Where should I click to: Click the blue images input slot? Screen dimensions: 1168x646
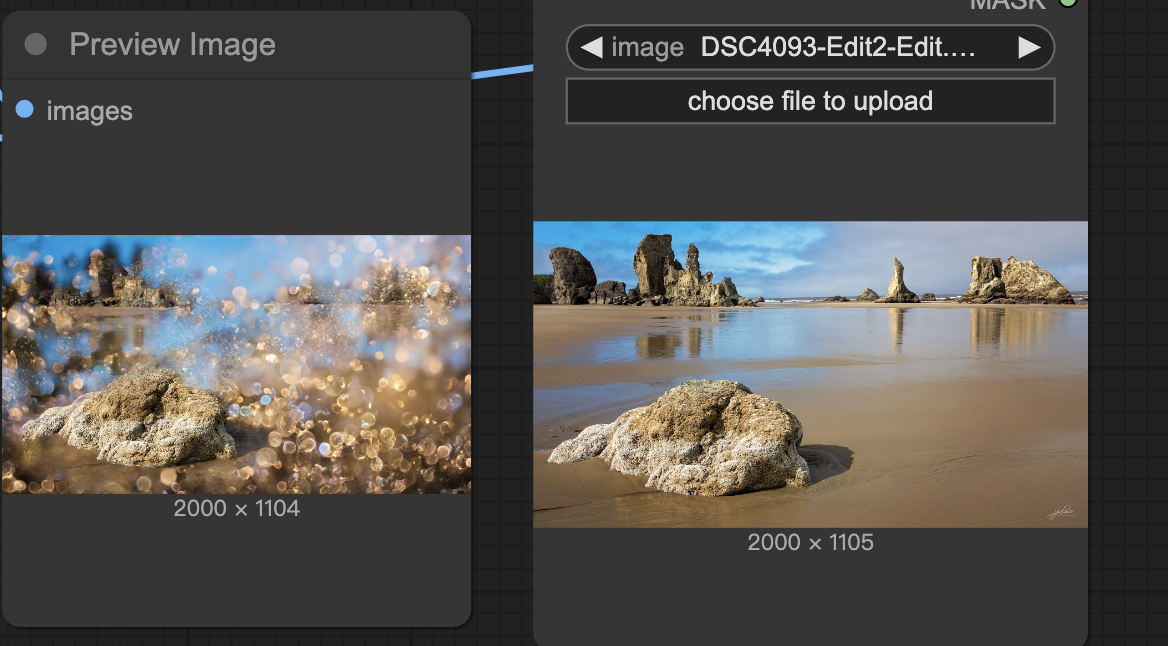[25, 109]
